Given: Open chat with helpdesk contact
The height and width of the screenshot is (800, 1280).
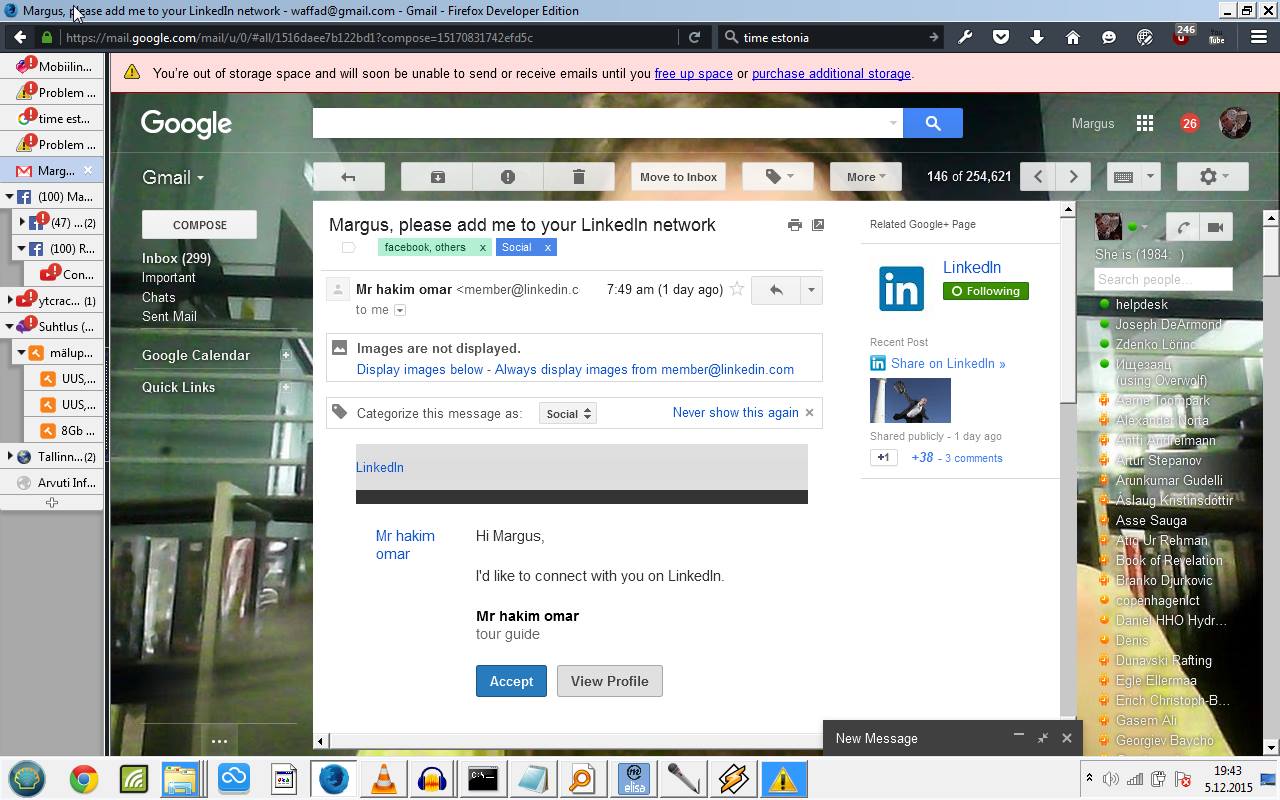Looking at the screenshot, I should click(x=1141, y=304).
